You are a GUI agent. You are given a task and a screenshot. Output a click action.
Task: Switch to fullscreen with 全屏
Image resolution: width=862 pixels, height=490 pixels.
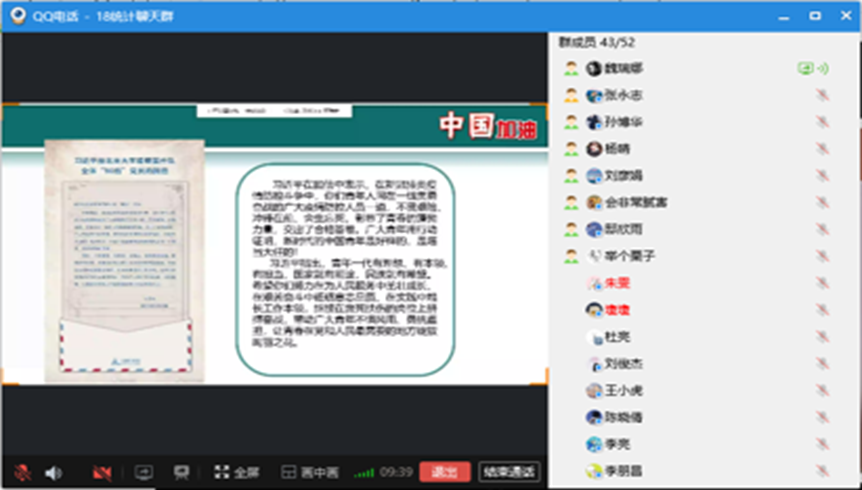click(237, 472)
